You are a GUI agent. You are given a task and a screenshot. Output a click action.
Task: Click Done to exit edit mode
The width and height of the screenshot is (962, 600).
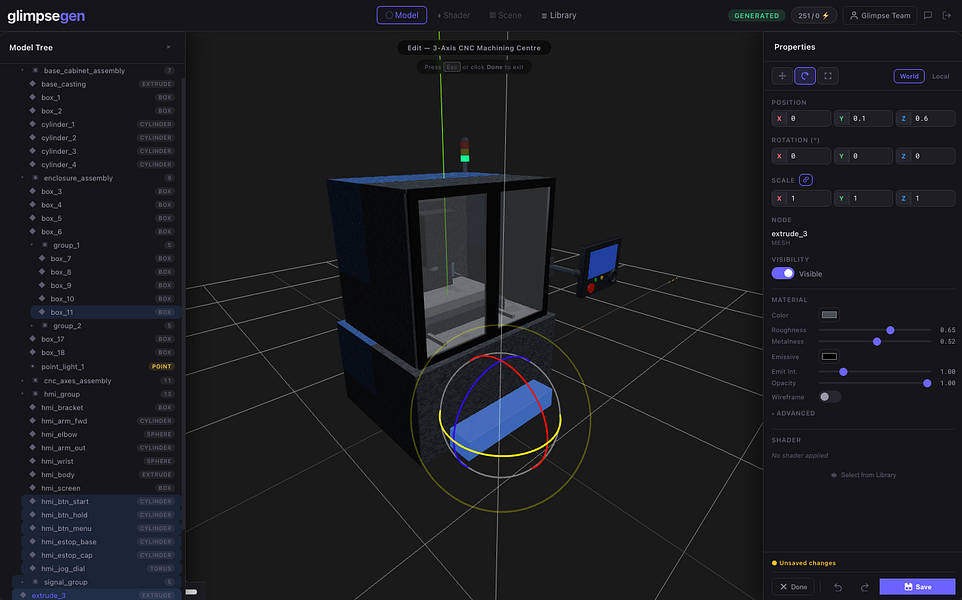(x=793, y=587)
